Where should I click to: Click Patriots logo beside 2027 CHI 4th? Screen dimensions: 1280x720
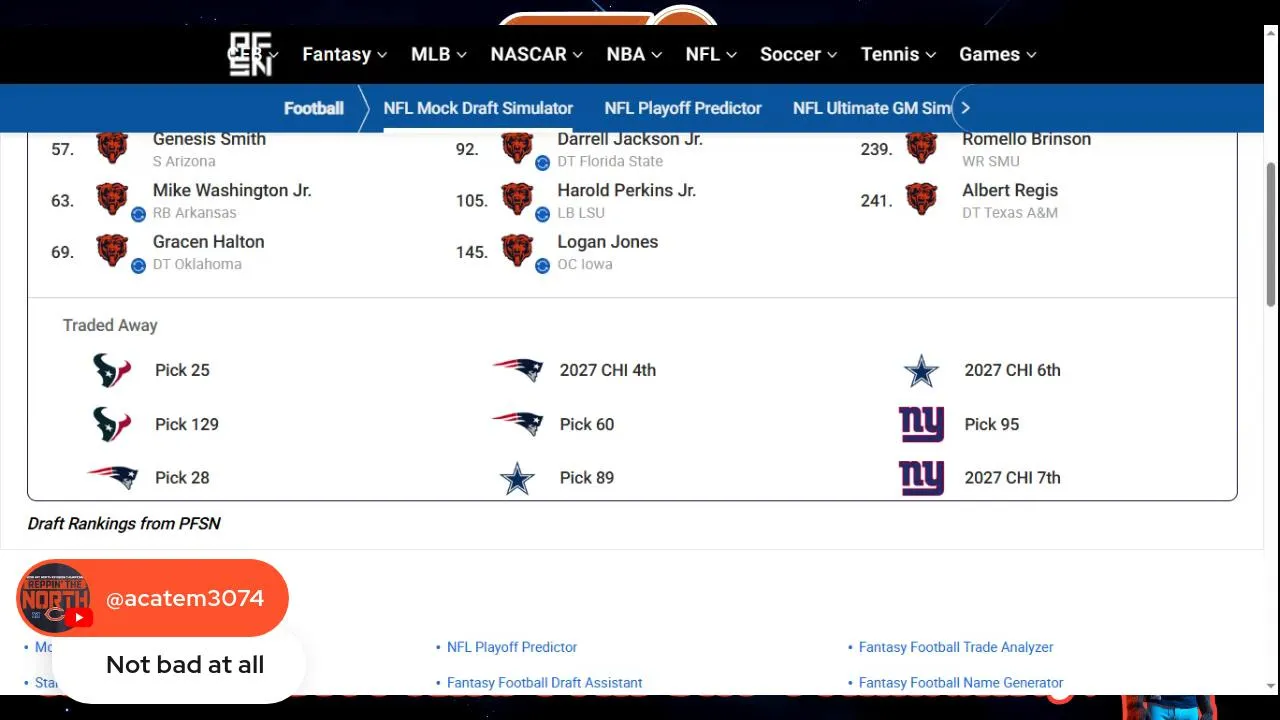[517, 370]
